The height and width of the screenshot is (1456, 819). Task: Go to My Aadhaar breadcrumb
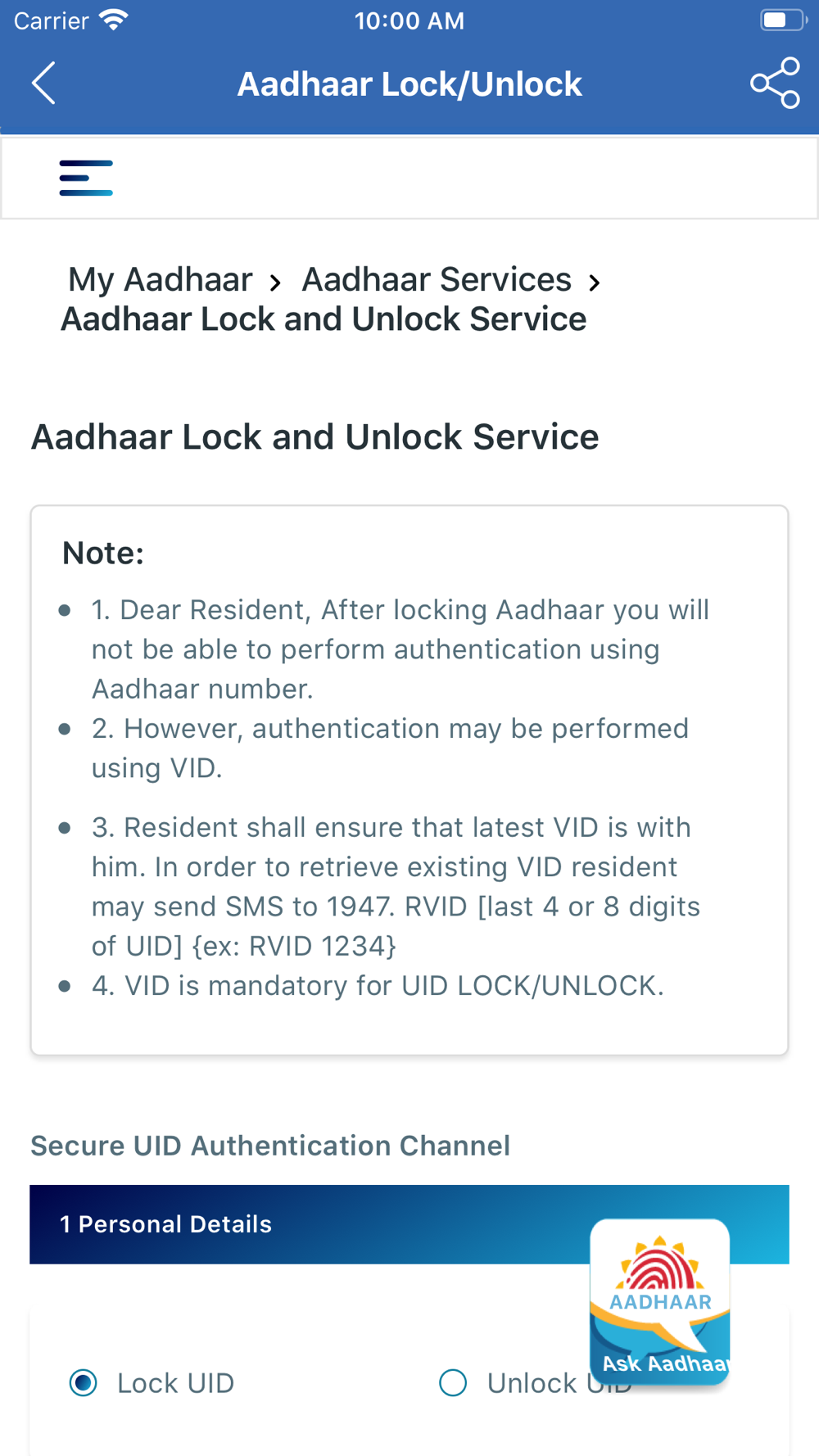coord(160,280)
